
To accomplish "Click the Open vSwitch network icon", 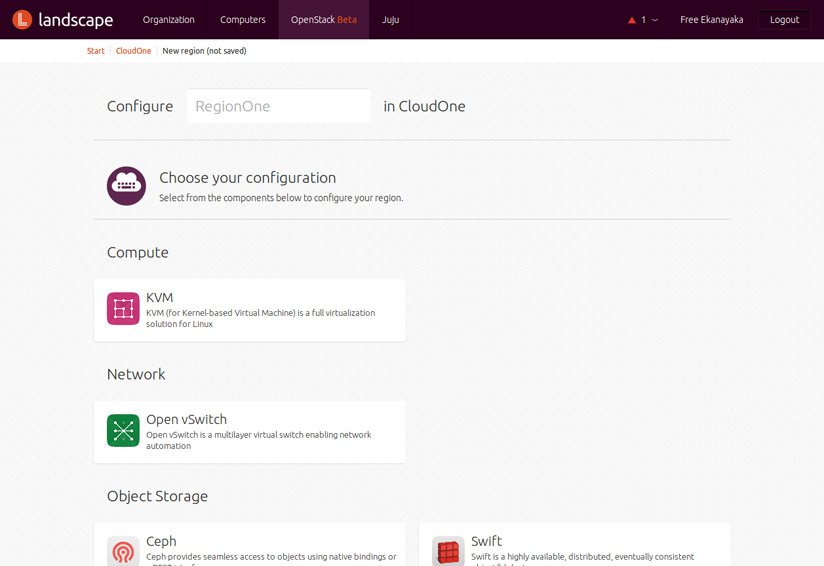I will click(123, 430).
